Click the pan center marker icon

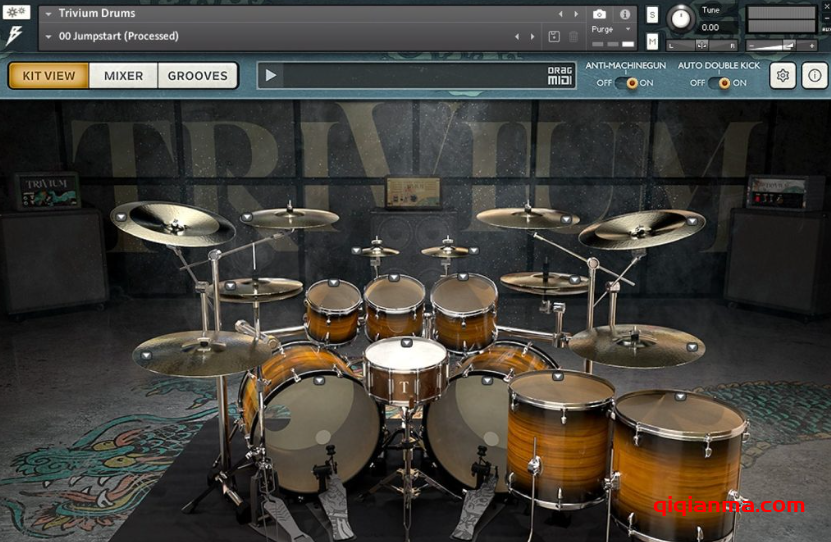(702, 46)
